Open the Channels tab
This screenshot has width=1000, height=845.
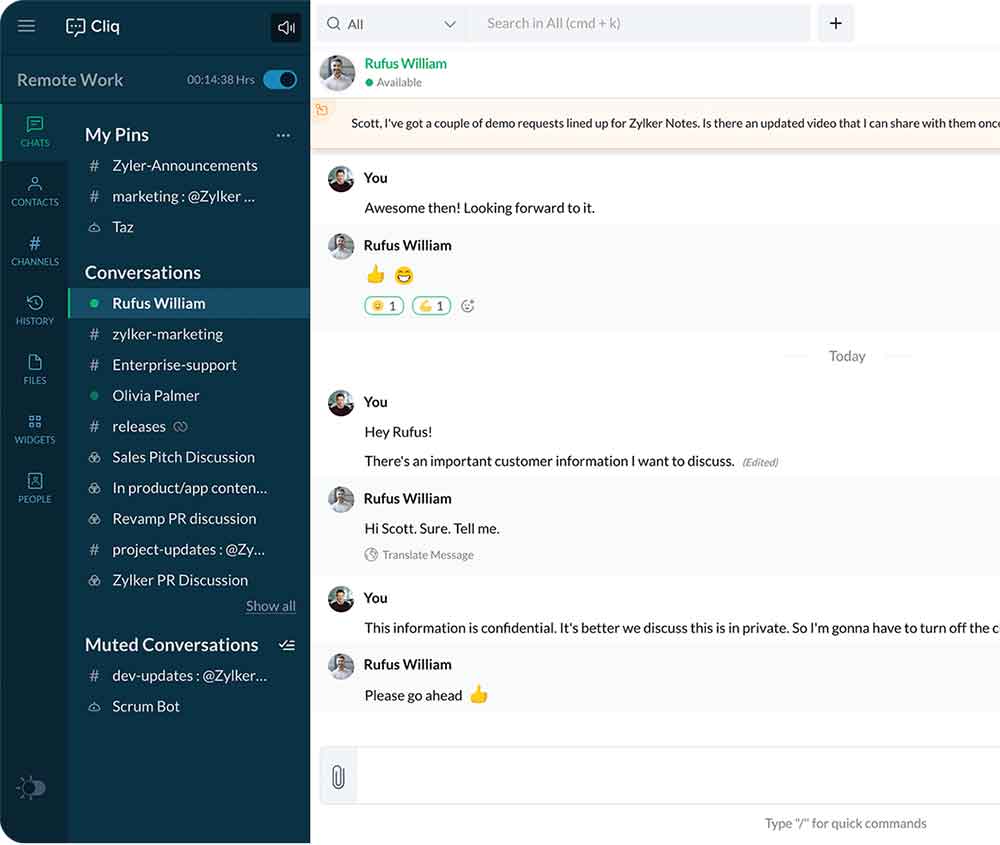34,251
